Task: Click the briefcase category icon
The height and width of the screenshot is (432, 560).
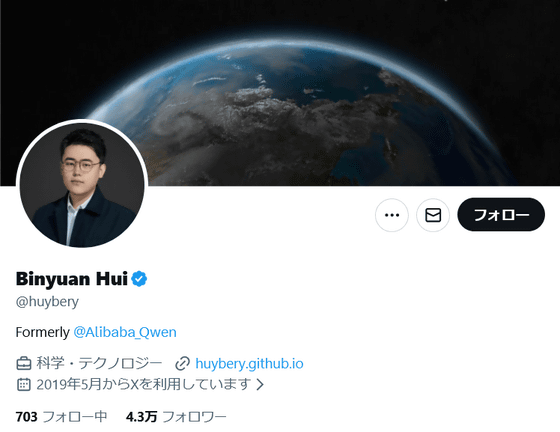Action: pos(24,364)
